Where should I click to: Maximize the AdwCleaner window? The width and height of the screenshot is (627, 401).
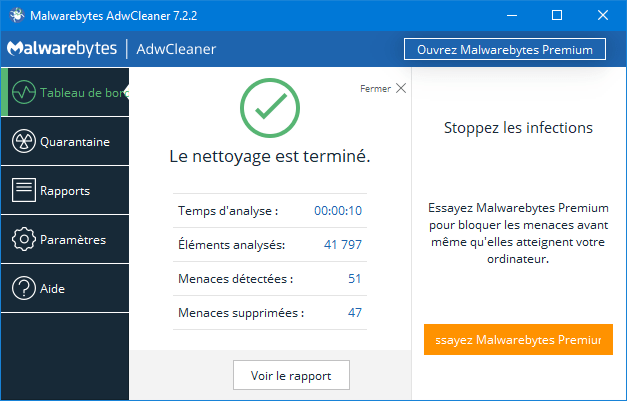pyautogui.click(x=557, y=16)
